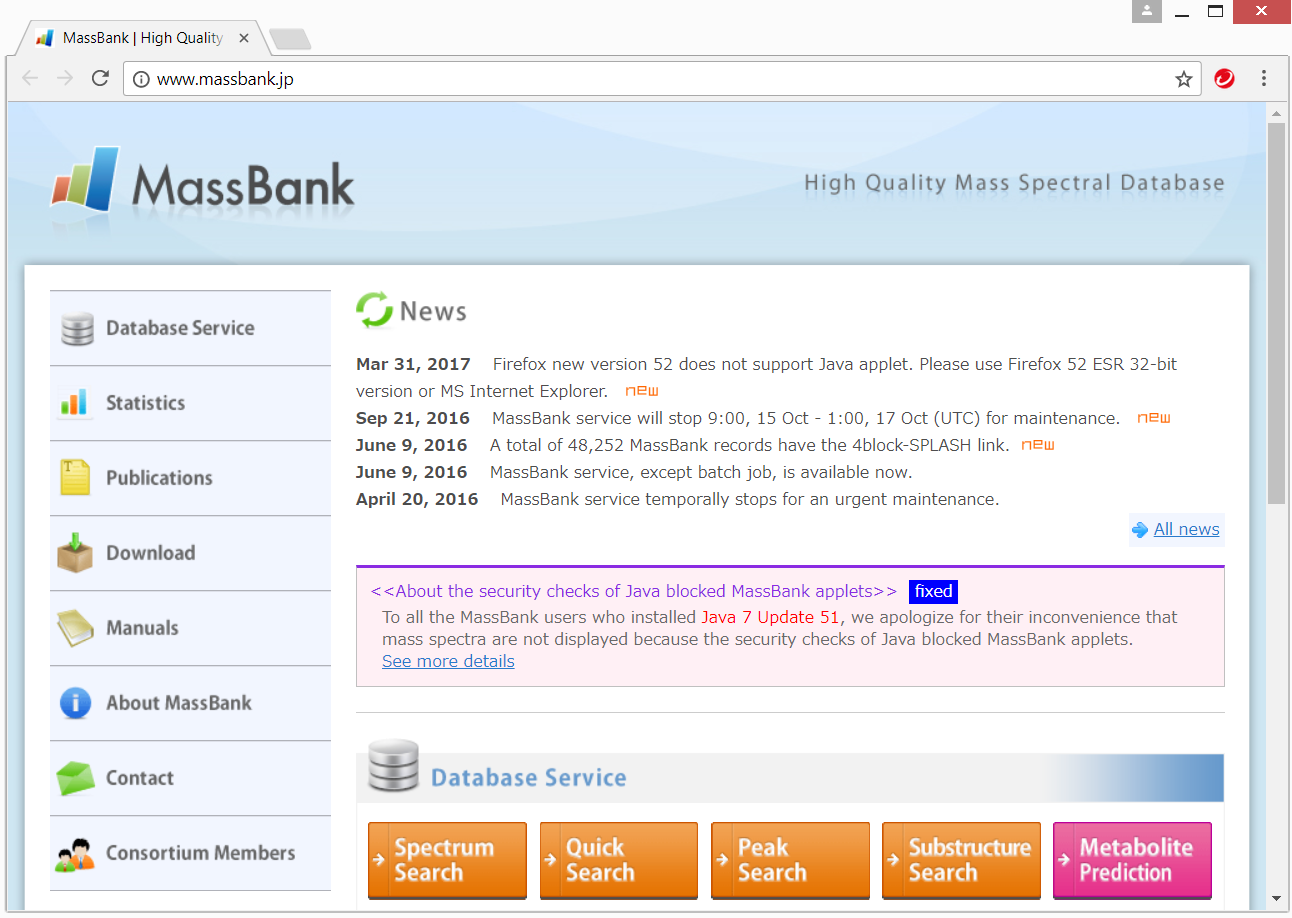Screen dimensions: 1292x918
Task: Open a new tab with the new-tab button
Action: [x=290, y=39]
